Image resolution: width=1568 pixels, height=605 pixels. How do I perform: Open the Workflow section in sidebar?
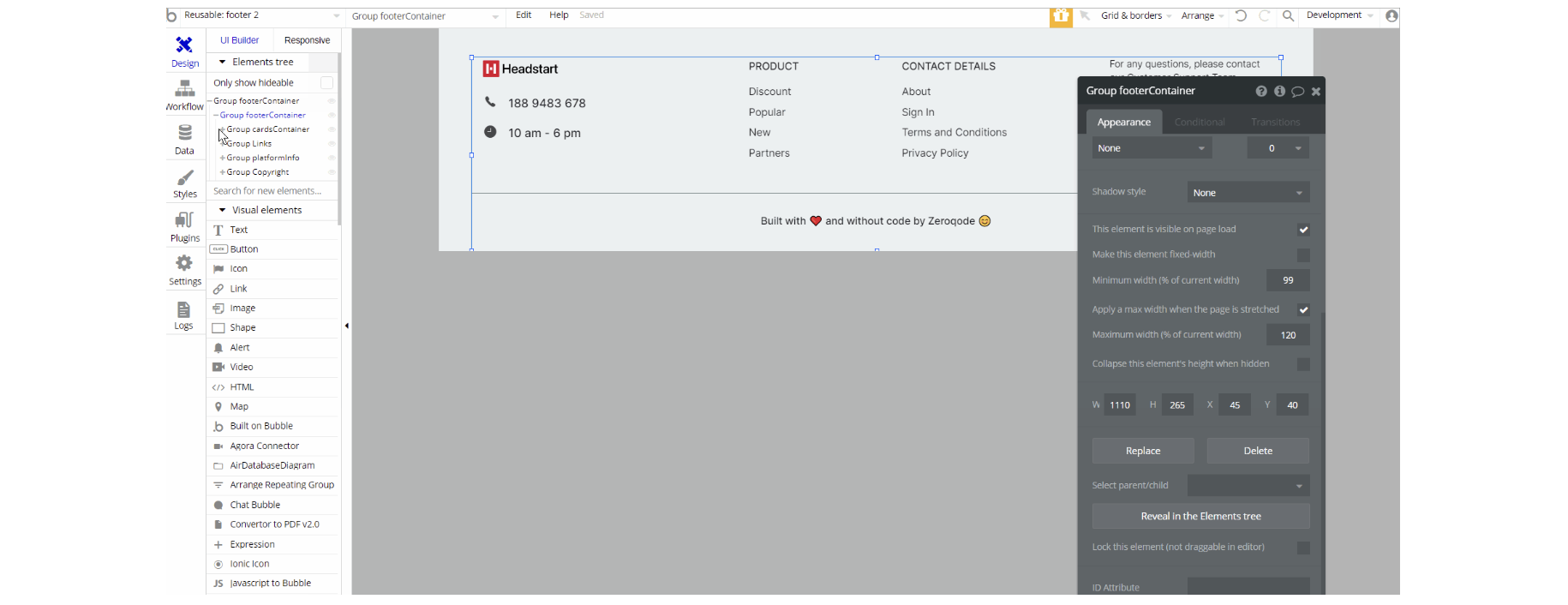[x=184, y=96]
